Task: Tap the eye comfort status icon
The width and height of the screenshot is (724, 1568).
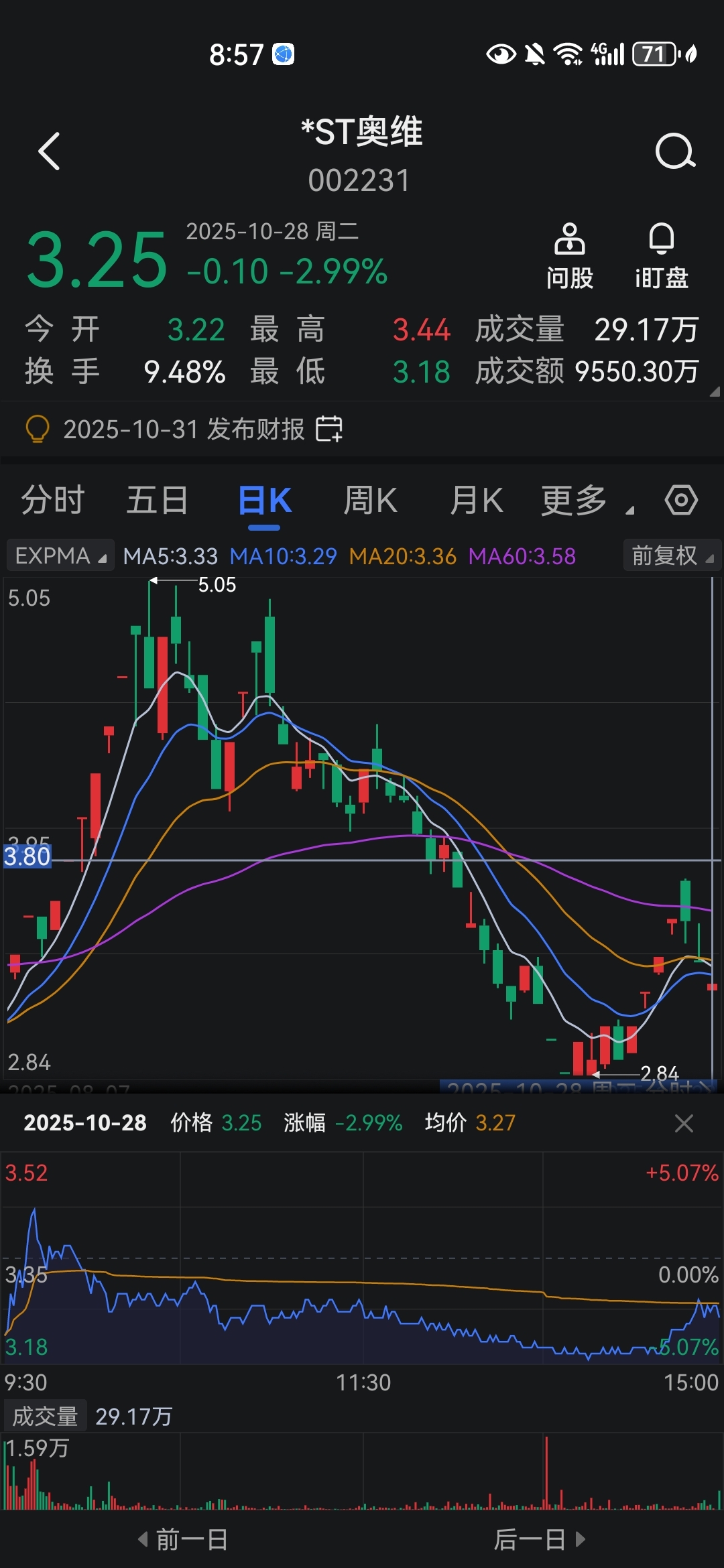Action: click(501, 54)
